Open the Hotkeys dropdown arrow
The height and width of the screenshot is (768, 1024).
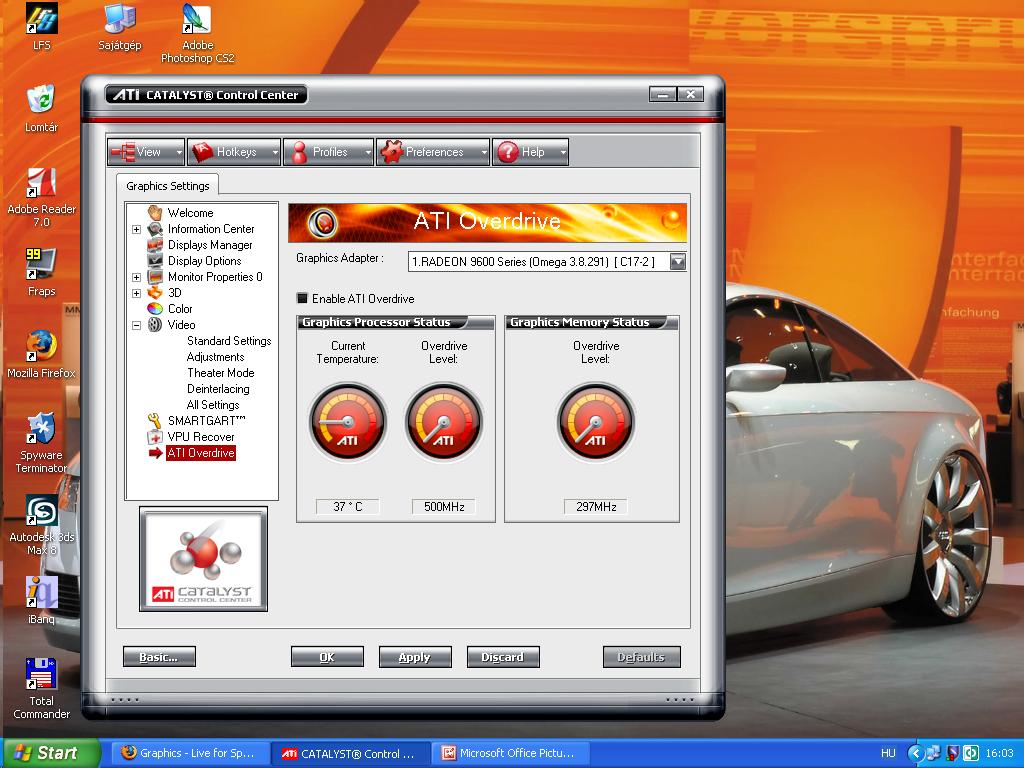pos(275,152)
